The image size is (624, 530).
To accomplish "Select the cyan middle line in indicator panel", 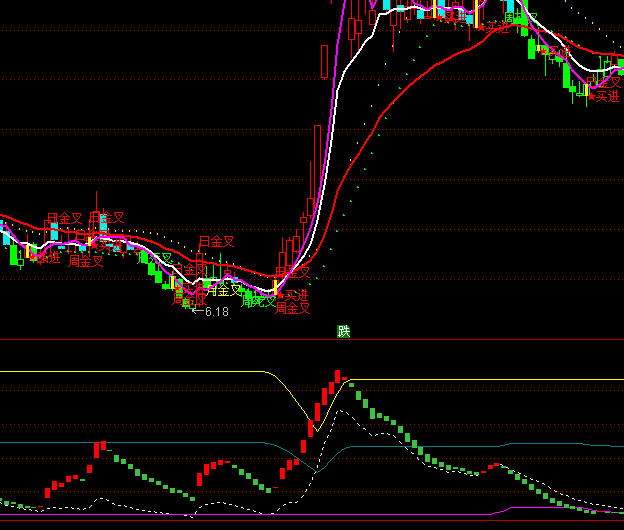I will (150, 441).
